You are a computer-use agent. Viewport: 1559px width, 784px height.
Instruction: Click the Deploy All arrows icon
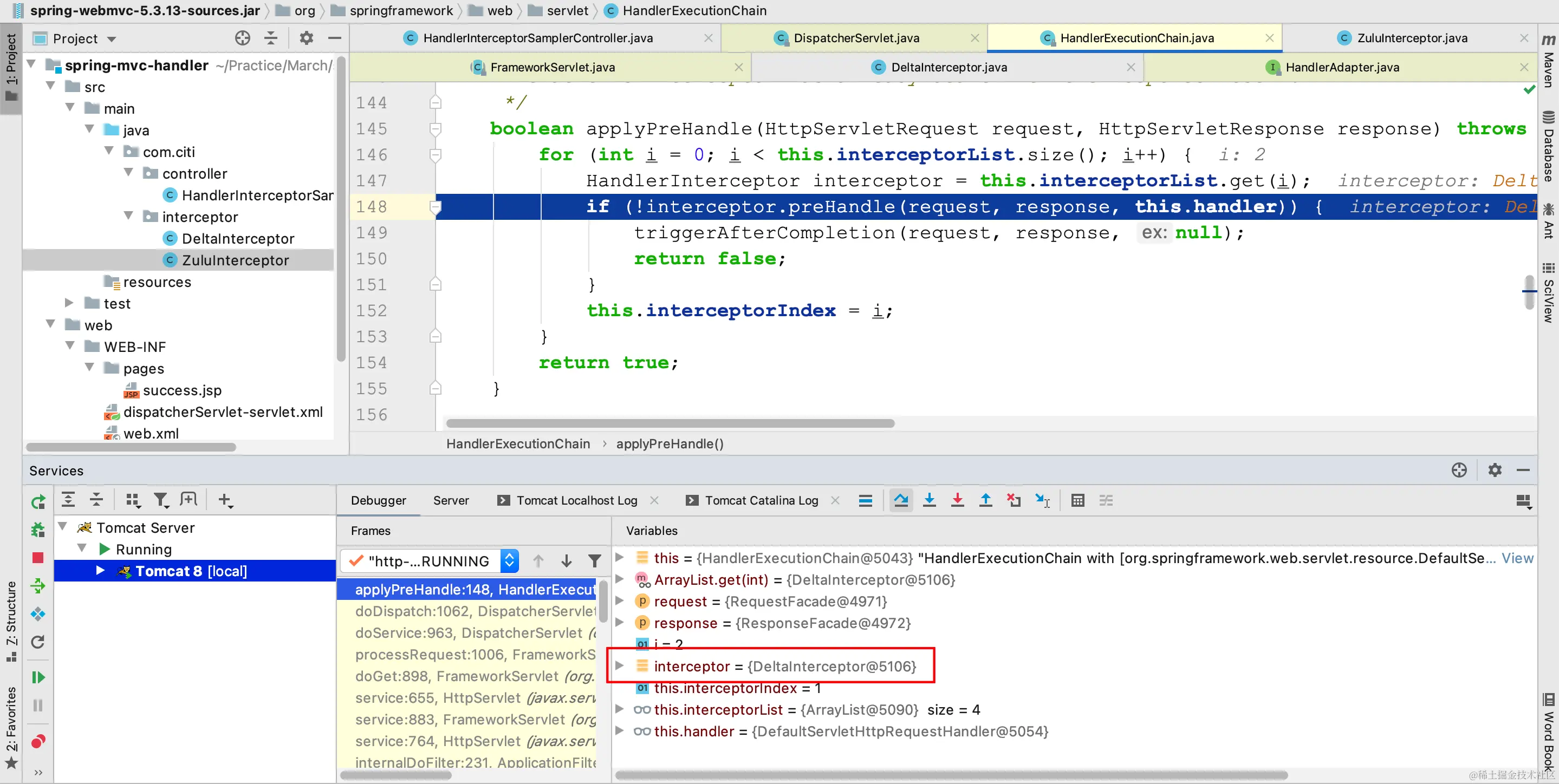click(x=37, y=586)
